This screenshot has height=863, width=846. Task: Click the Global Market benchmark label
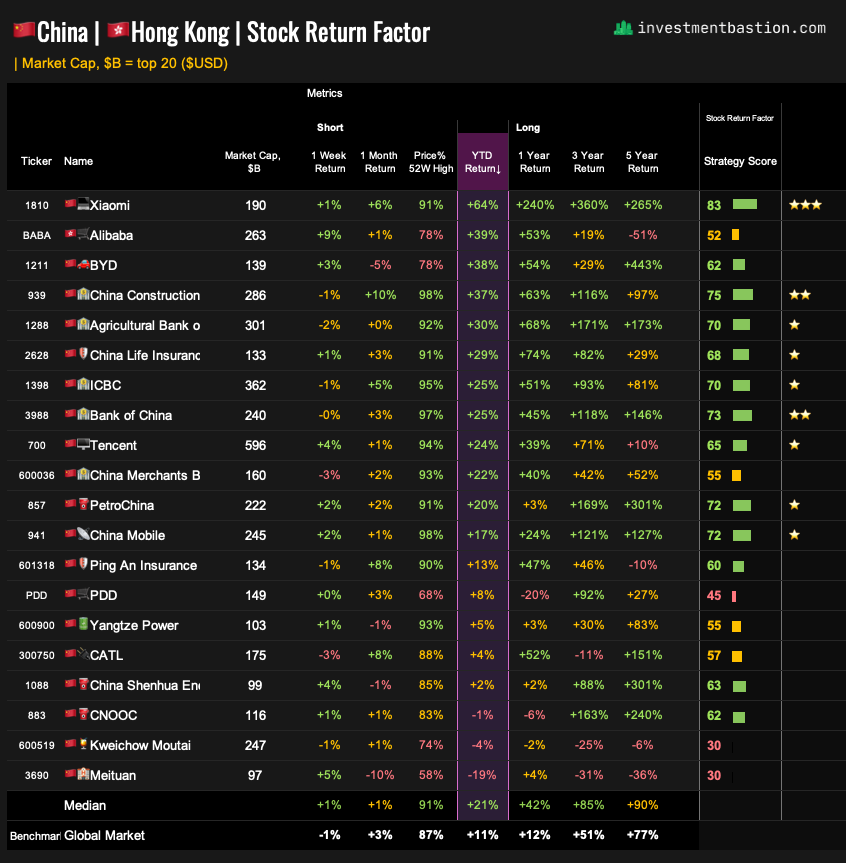coord(104,835)
